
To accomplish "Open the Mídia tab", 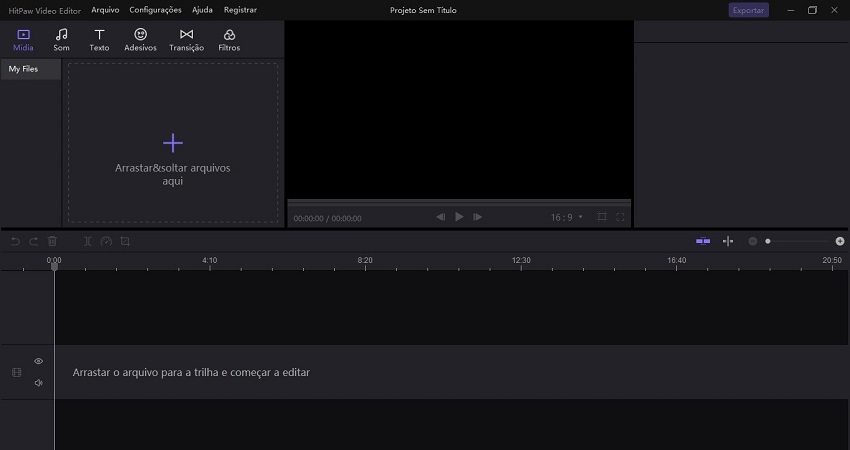I will pos(23,40).
